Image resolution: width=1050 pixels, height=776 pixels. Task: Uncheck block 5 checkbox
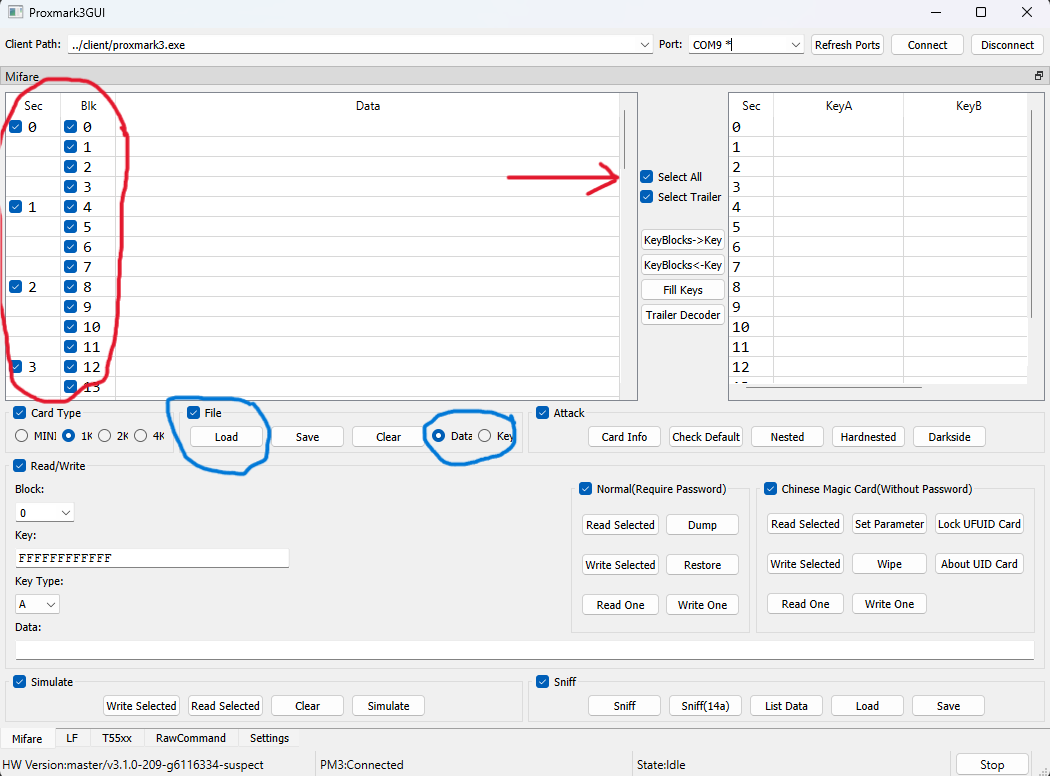click(70, 226)
